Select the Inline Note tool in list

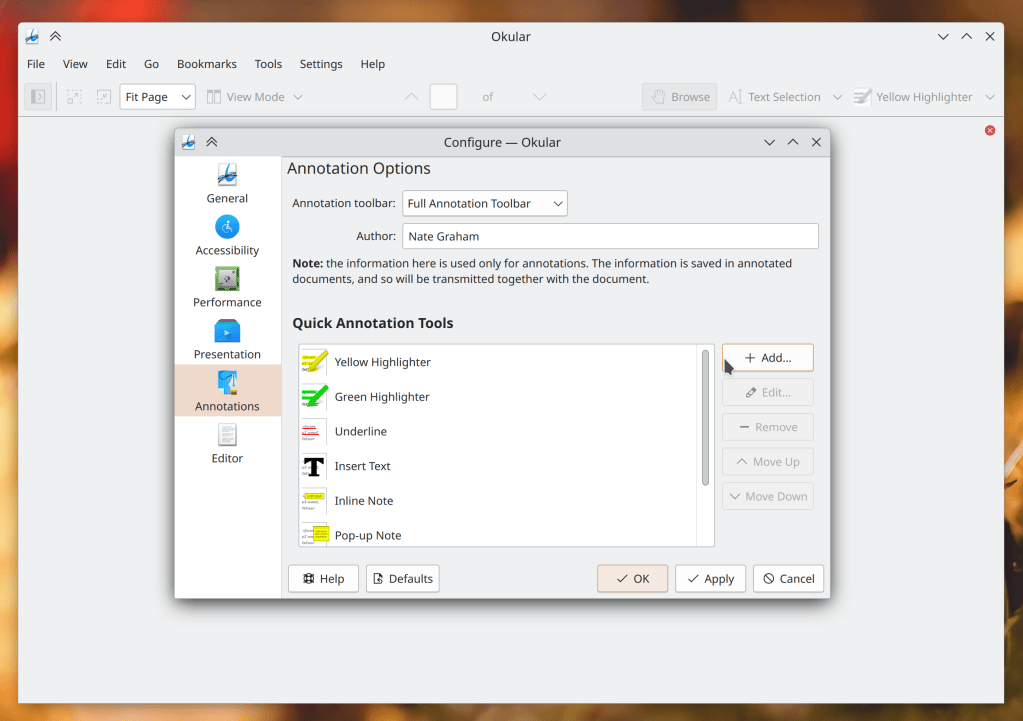[498, 500]
